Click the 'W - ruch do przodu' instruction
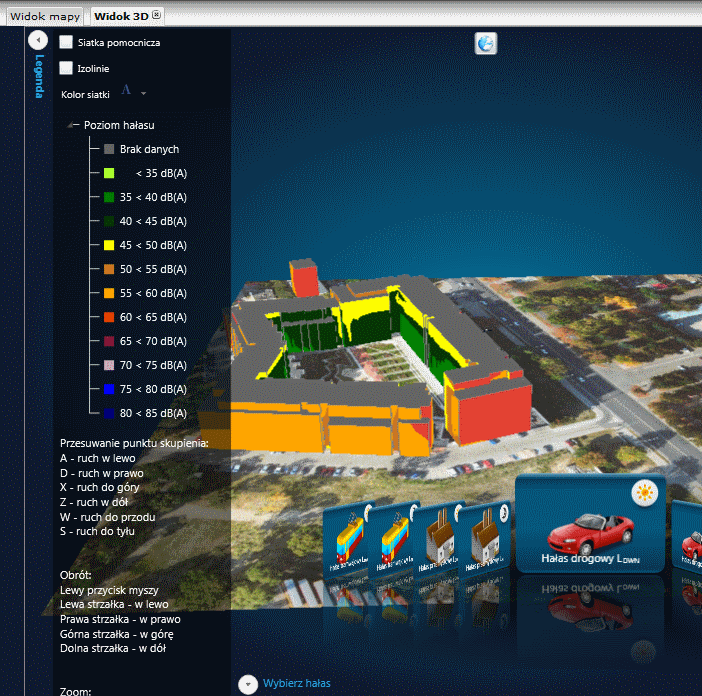 (107, 517)
